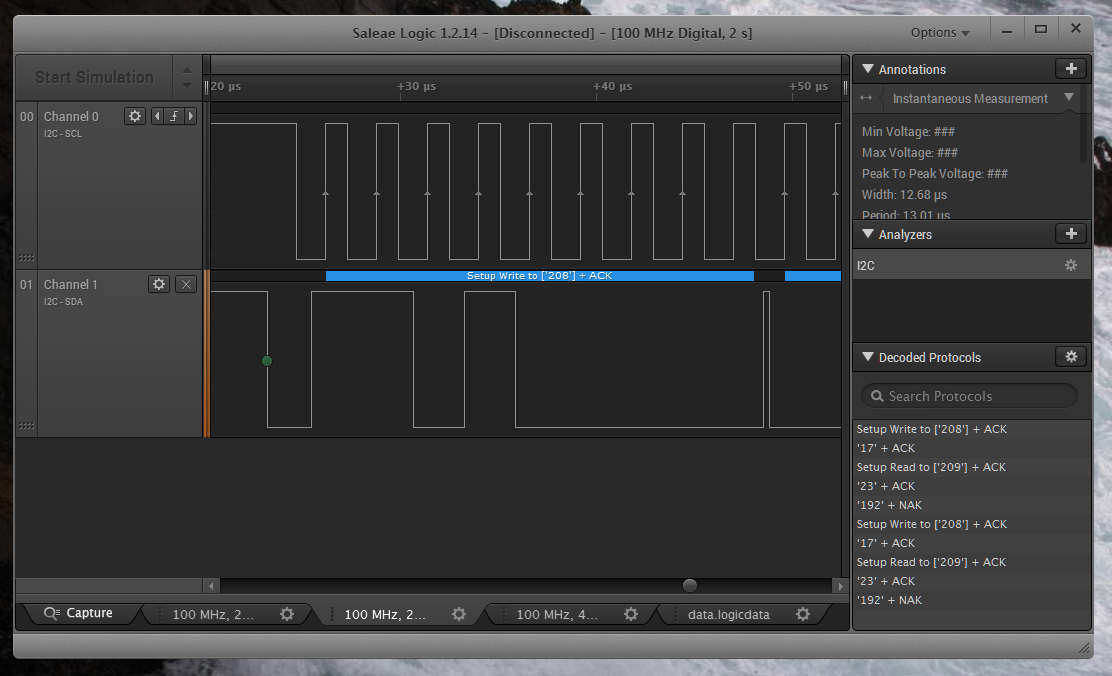1112x676 pixels.
Task: Select first ''17' + ACK' decoded row
Action: click(971, 448)
